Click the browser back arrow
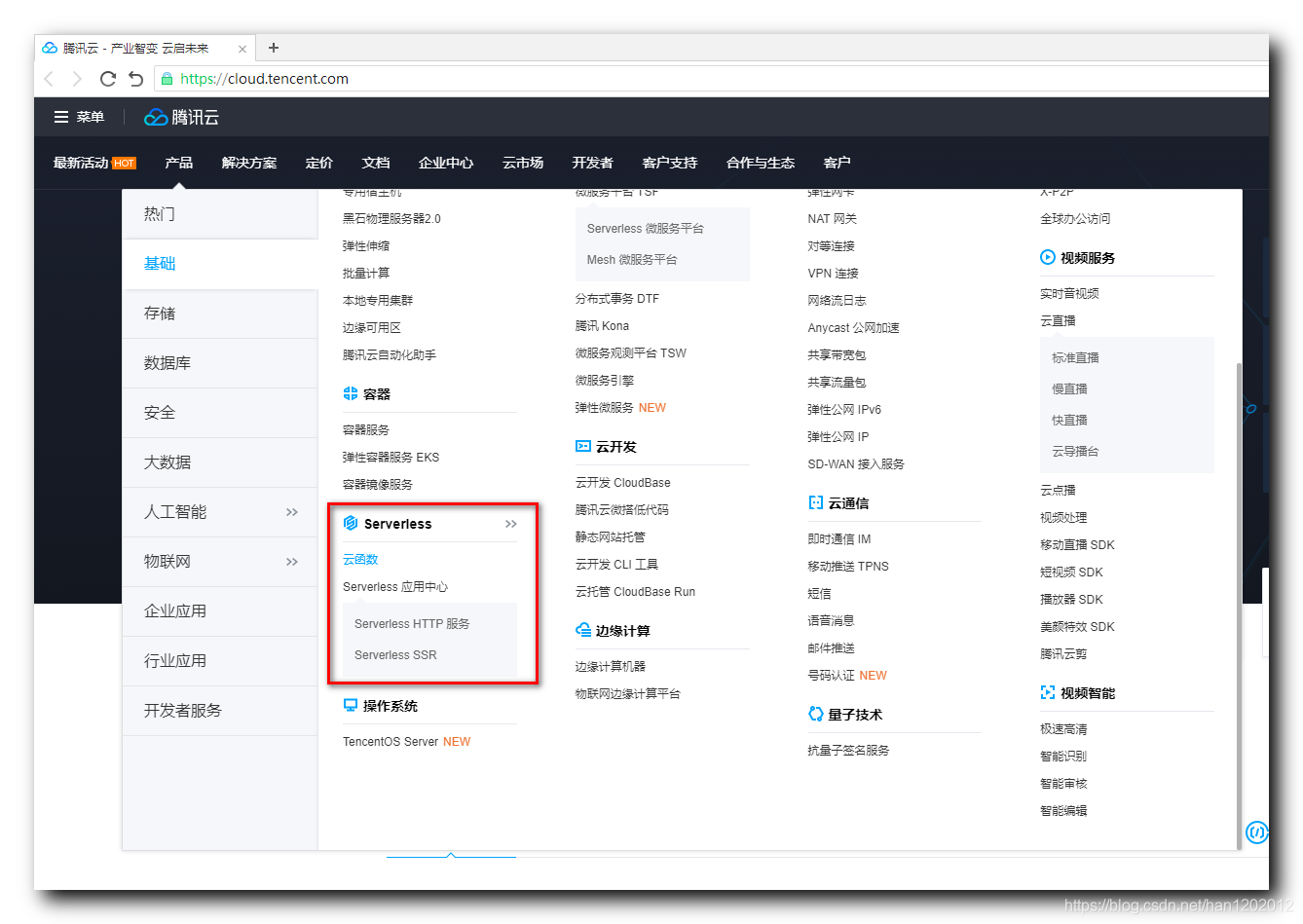This screenshot has width=1303, height=924. (x=49, y=79)
